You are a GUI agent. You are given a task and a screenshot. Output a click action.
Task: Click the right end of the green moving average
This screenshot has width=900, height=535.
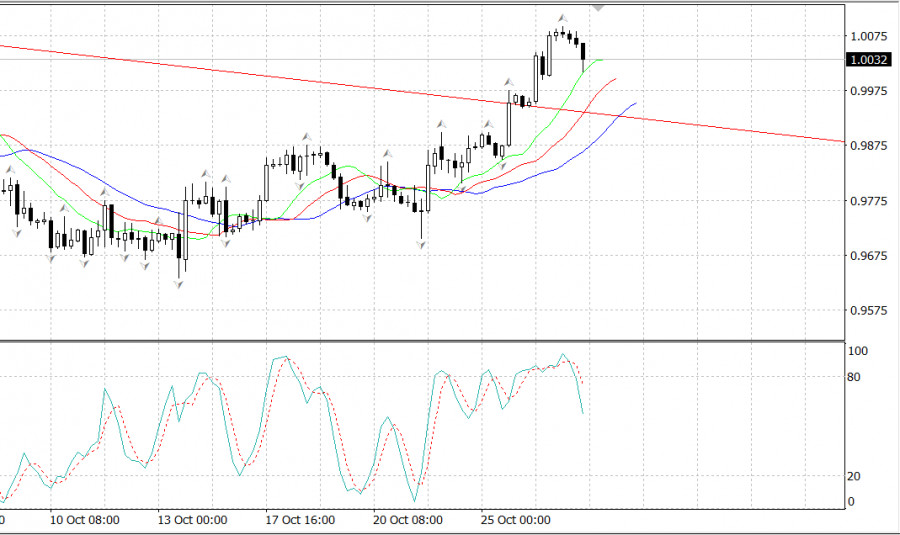[601, 60]
